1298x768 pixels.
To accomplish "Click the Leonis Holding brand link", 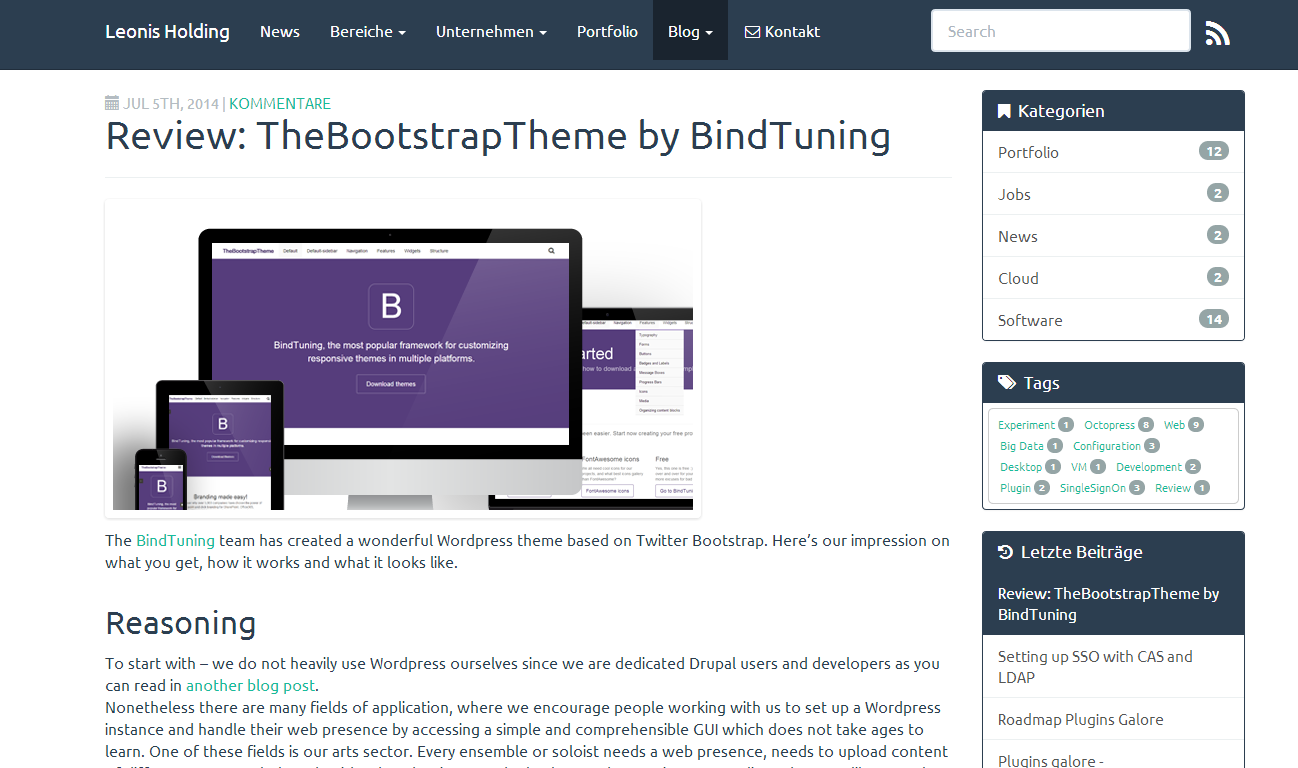I will click(x=167, y=32).
